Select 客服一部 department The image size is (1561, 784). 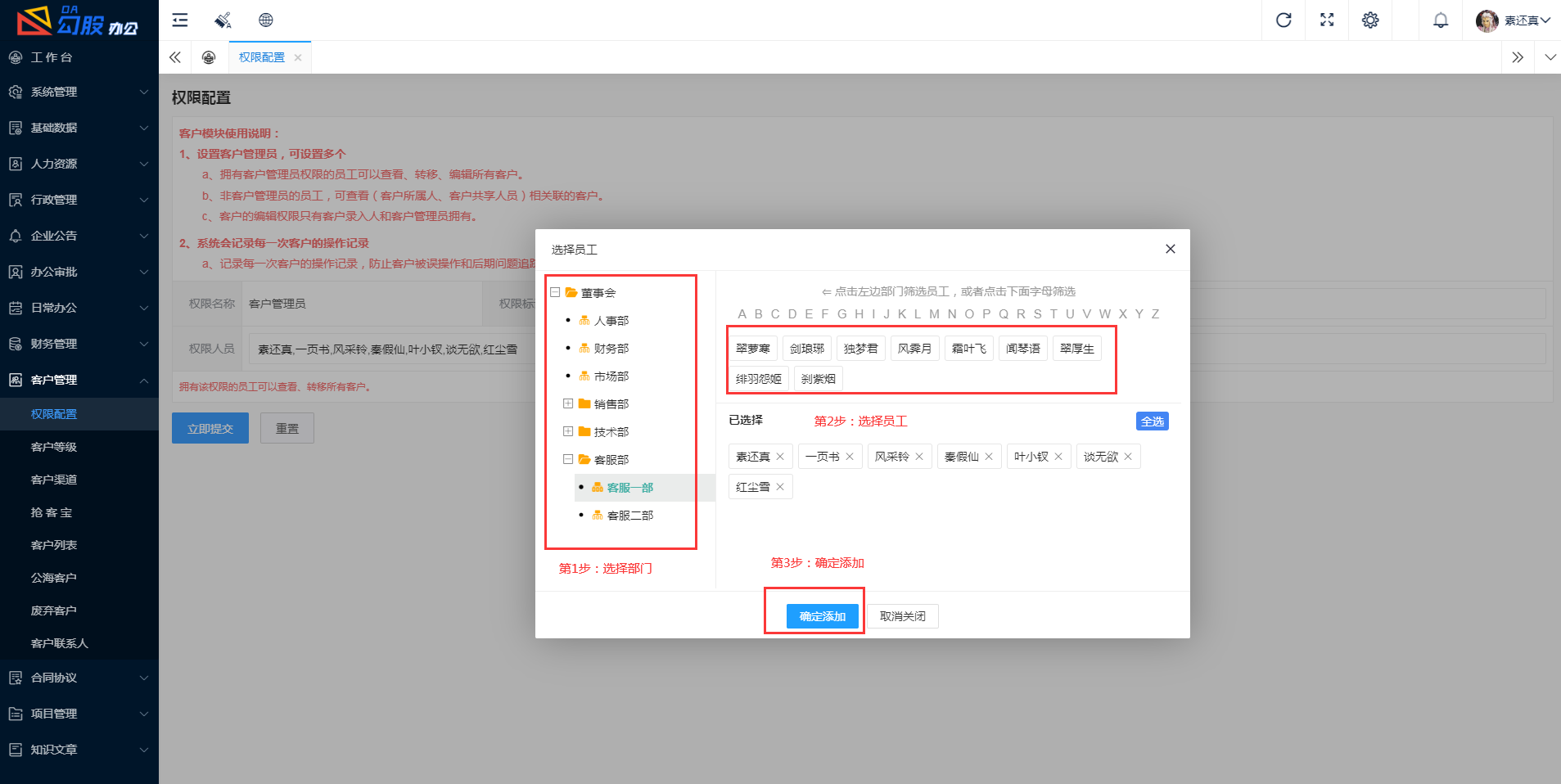point(629,488)
